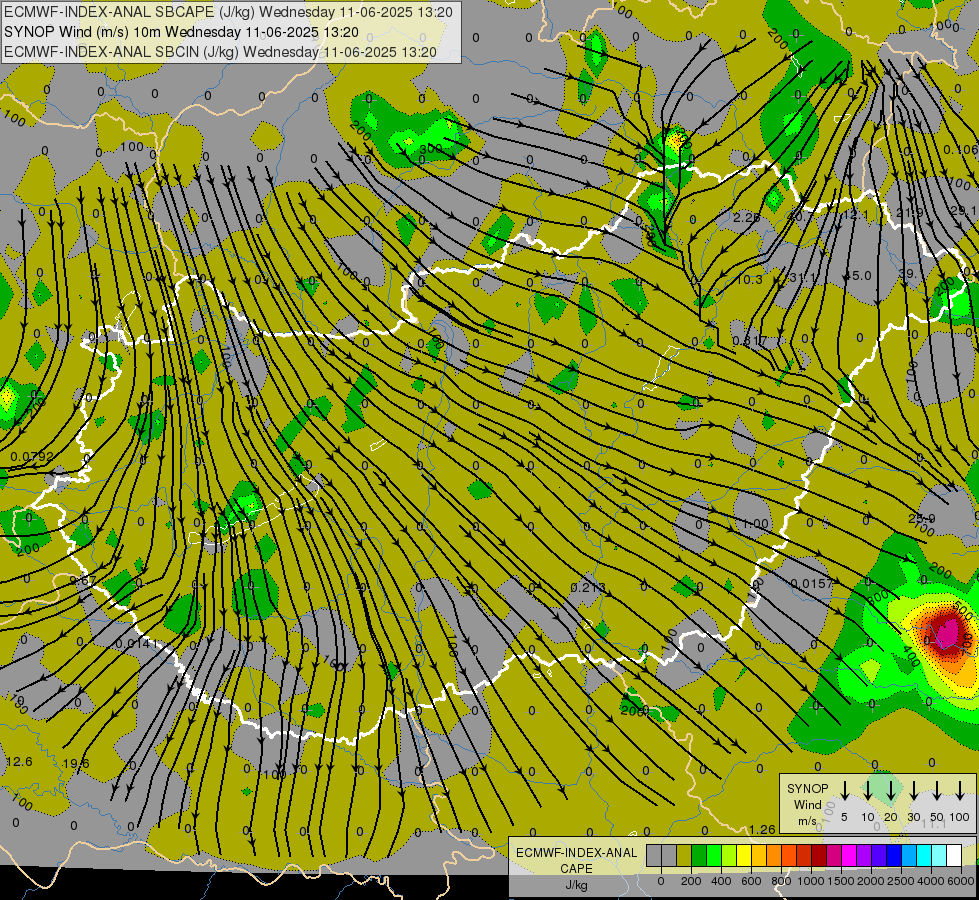Click the CIN value '9.67' on map
Viewport: 979px width, 900px height.
(x=81, y=581)
